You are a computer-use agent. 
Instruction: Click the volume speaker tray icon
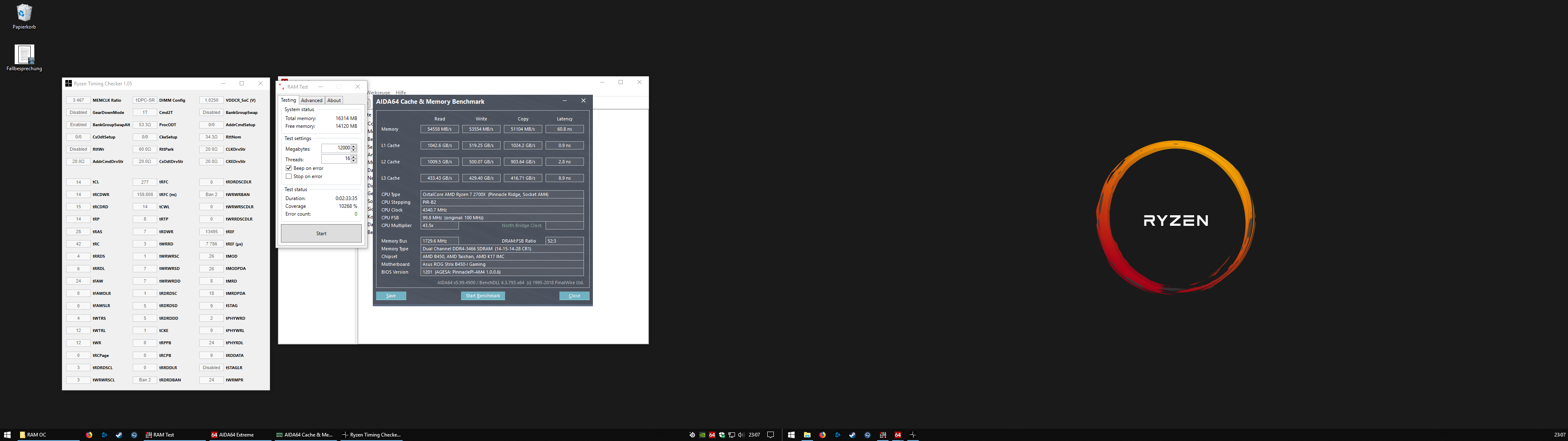click(x=741, y=435)
